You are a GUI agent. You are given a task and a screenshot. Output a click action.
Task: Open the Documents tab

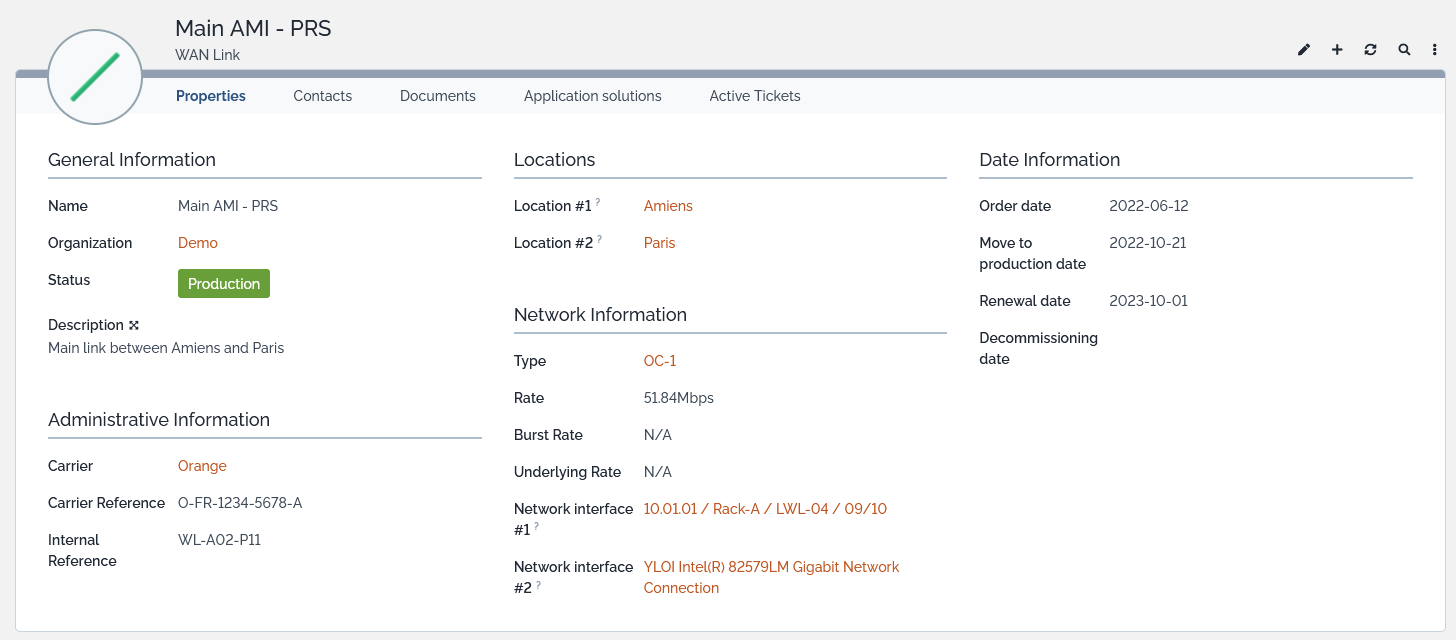437,96
